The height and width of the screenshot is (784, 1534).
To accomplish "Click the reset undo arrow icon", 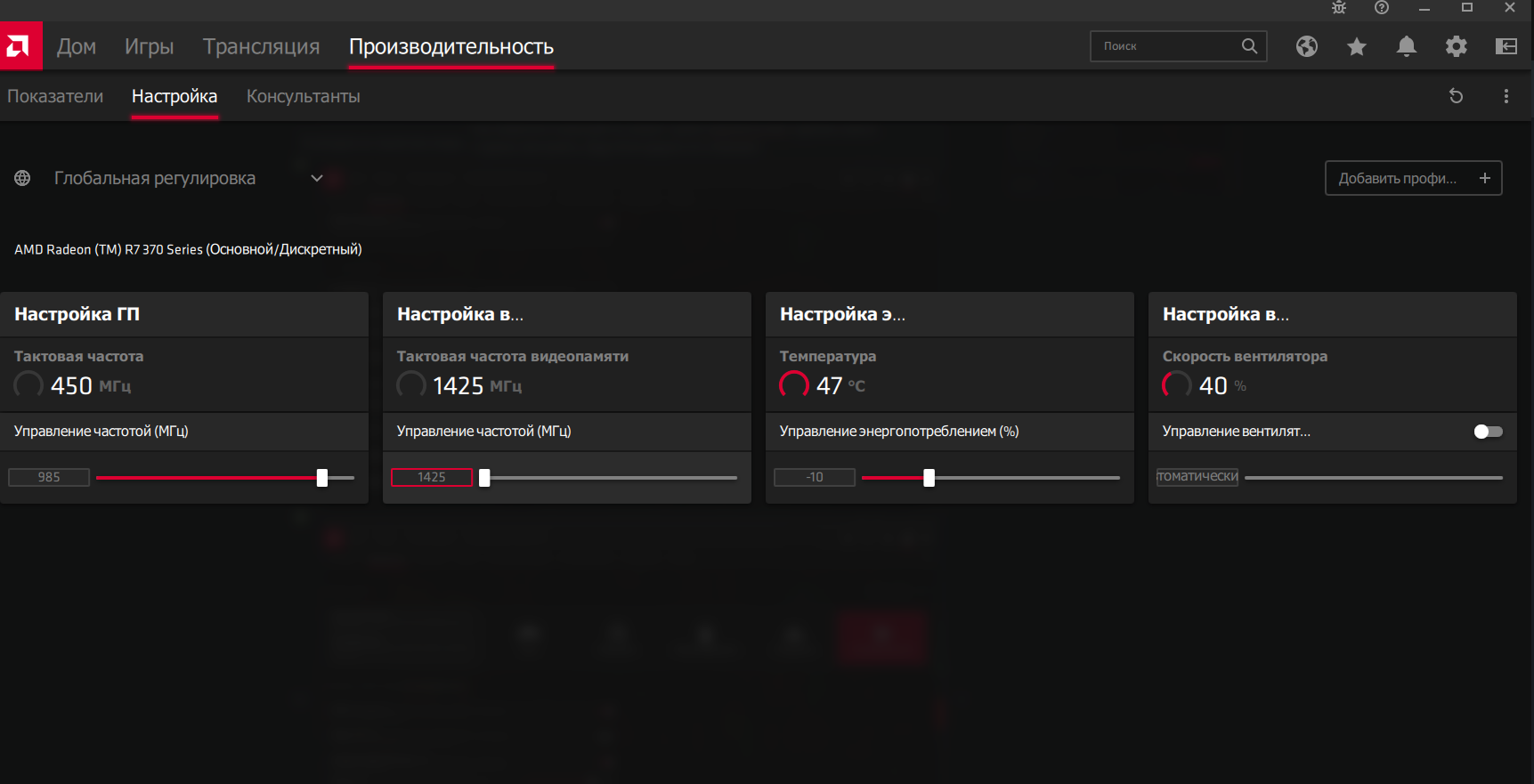I will [1457, 96].
